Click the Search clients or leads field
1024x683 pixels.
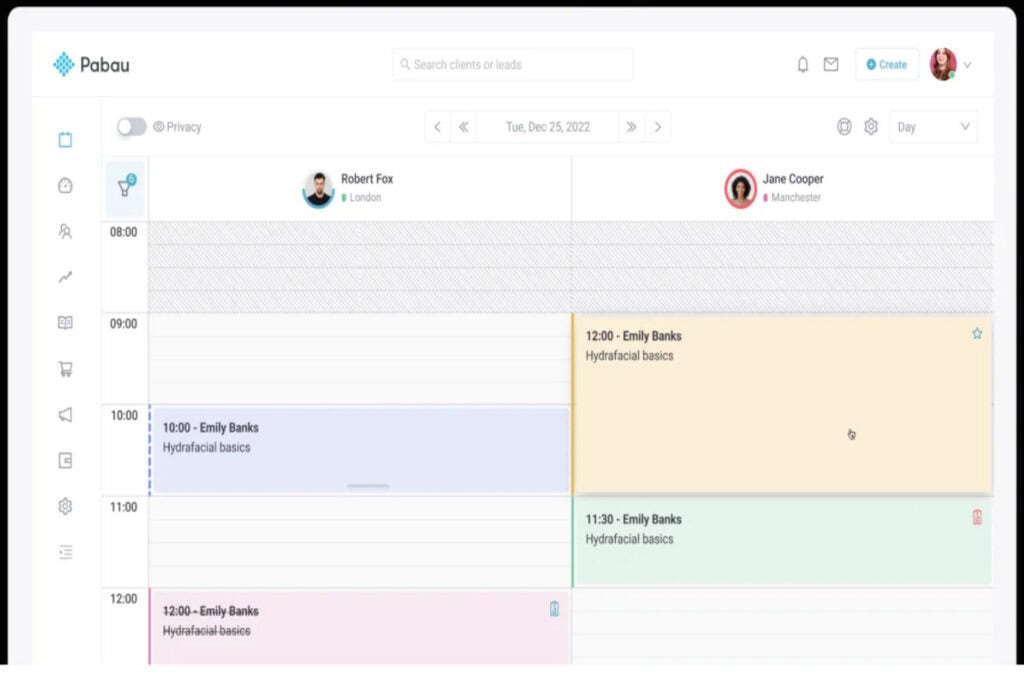click(x=512, y=65)
